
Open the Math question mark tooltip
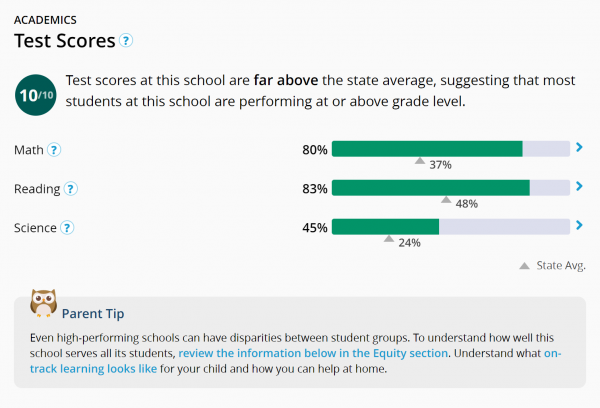[x=55, y=150]
